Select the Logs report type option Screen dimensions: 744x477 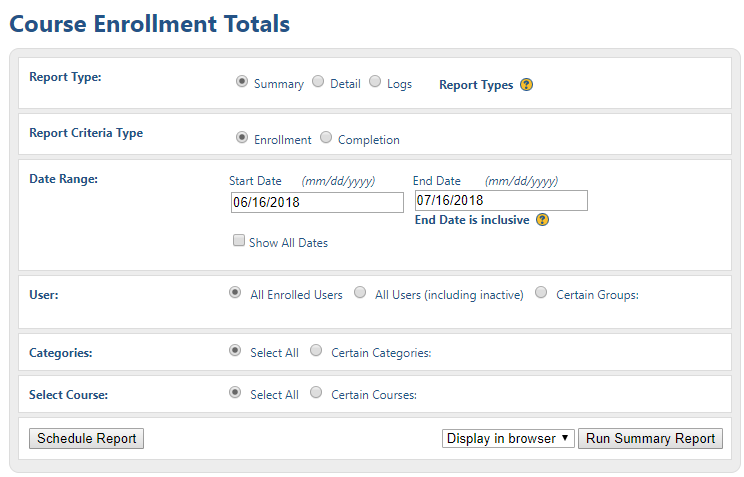pyautogui.click(x=375, y=82)
